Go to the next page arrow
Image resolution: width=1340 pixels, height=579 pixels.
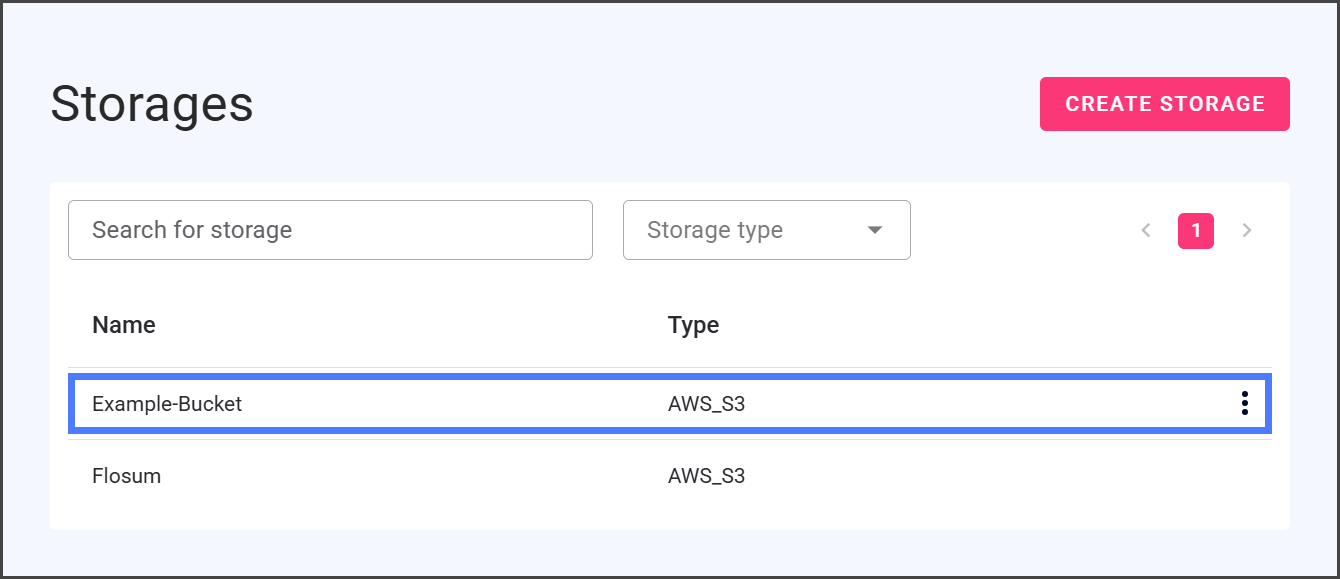click(x=1246, y=230)
